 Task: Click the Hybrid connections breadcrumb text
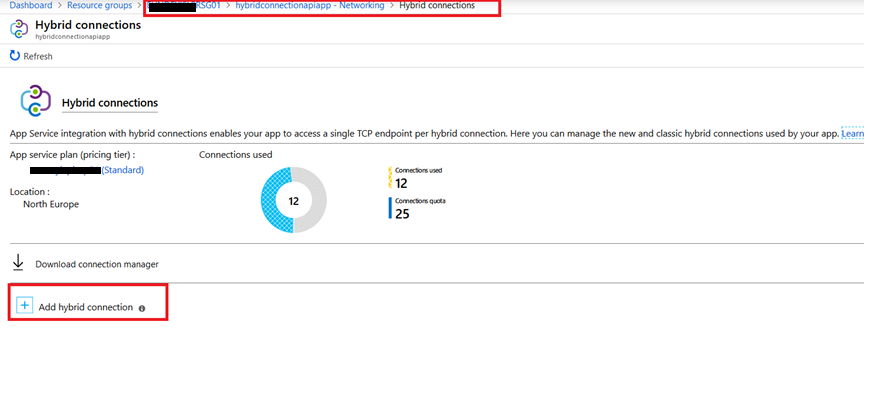tap(437, 6)
